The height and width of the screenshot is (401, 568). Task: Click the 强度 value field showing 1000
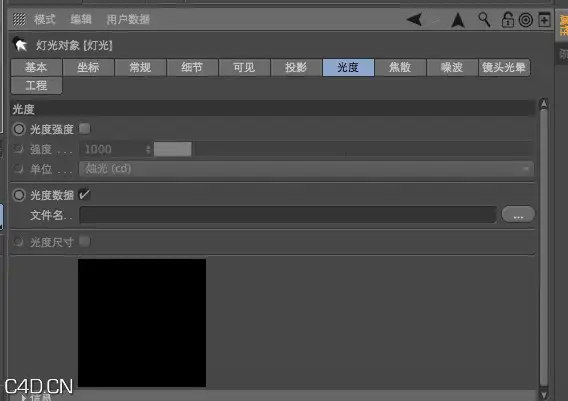click(112, 149)
